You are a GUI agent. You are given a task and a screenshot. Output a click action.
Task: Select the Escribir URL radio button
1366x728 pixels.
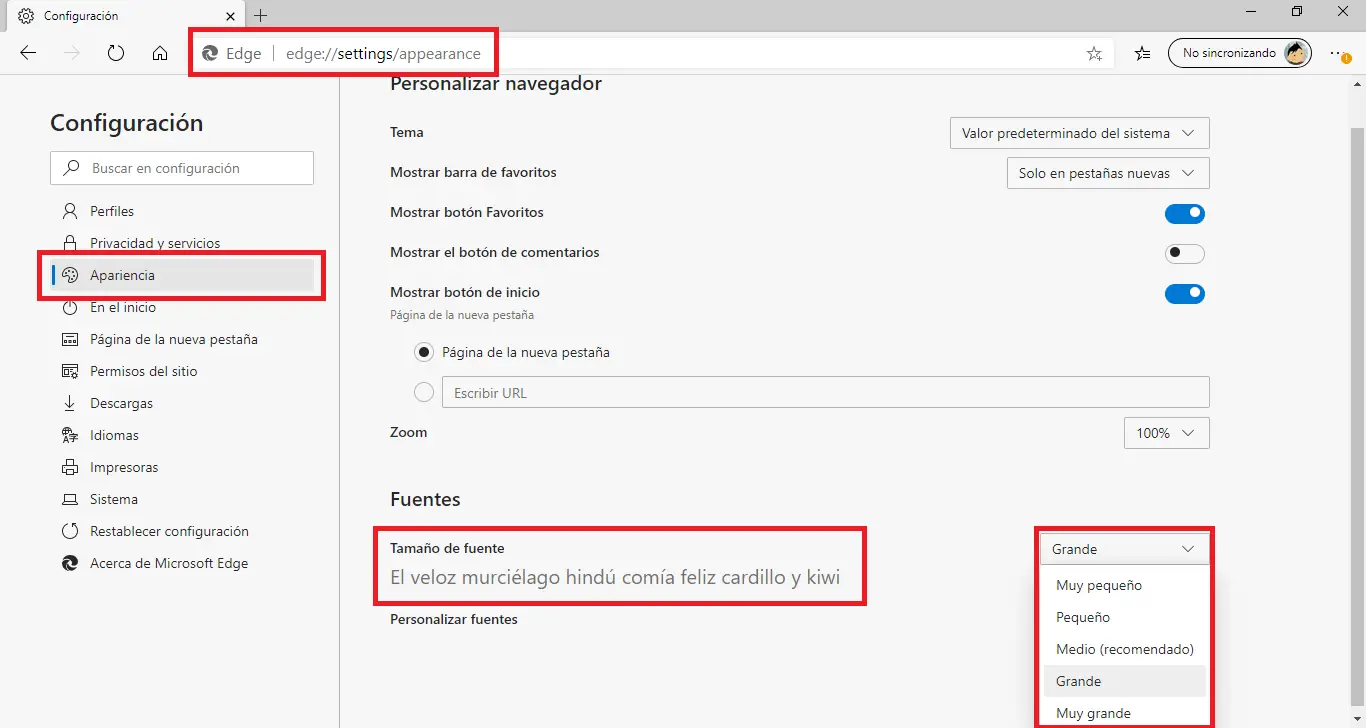(x=424, y=392)
